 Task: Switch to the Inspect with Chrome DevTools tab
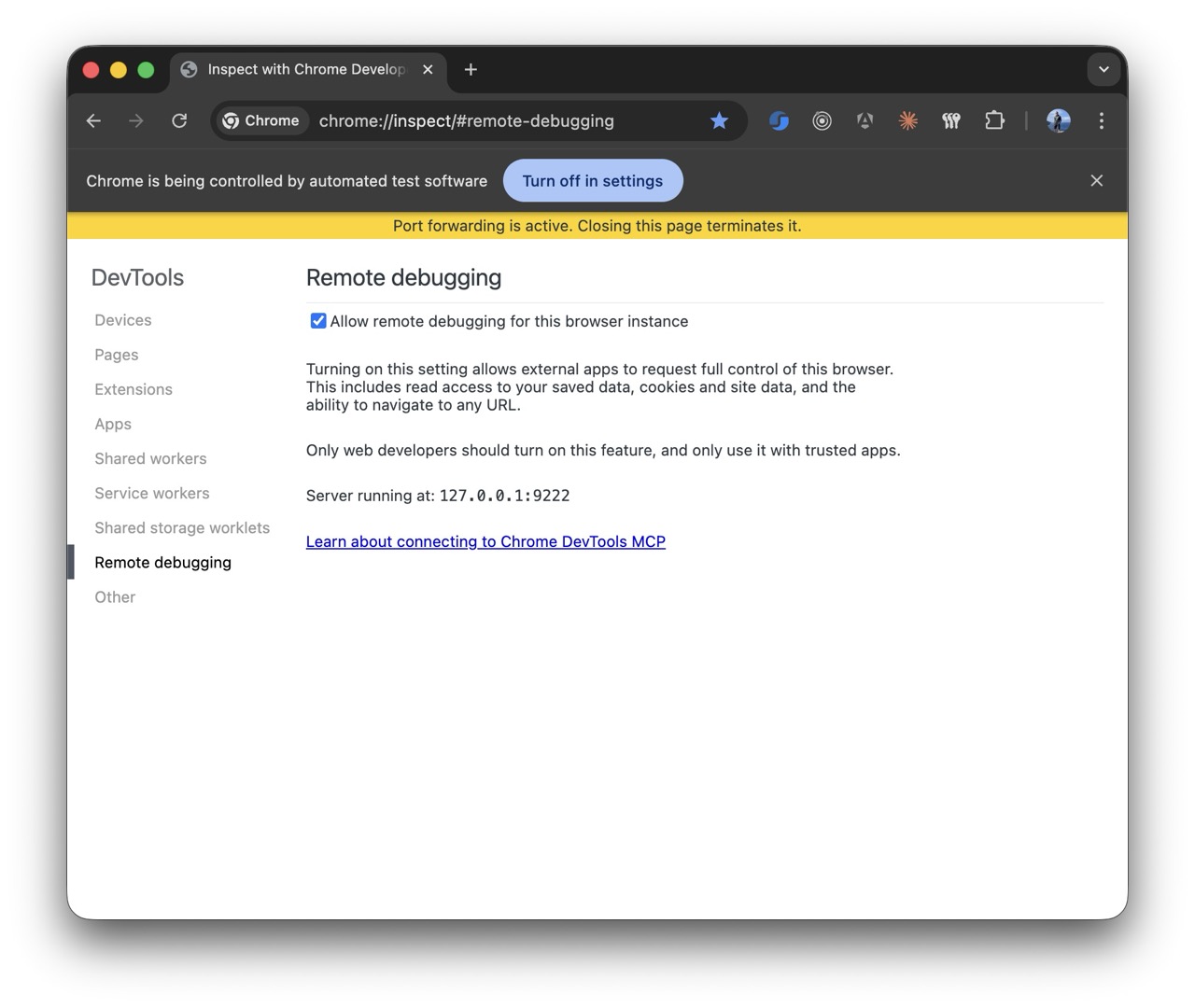[x=299, y=69]
